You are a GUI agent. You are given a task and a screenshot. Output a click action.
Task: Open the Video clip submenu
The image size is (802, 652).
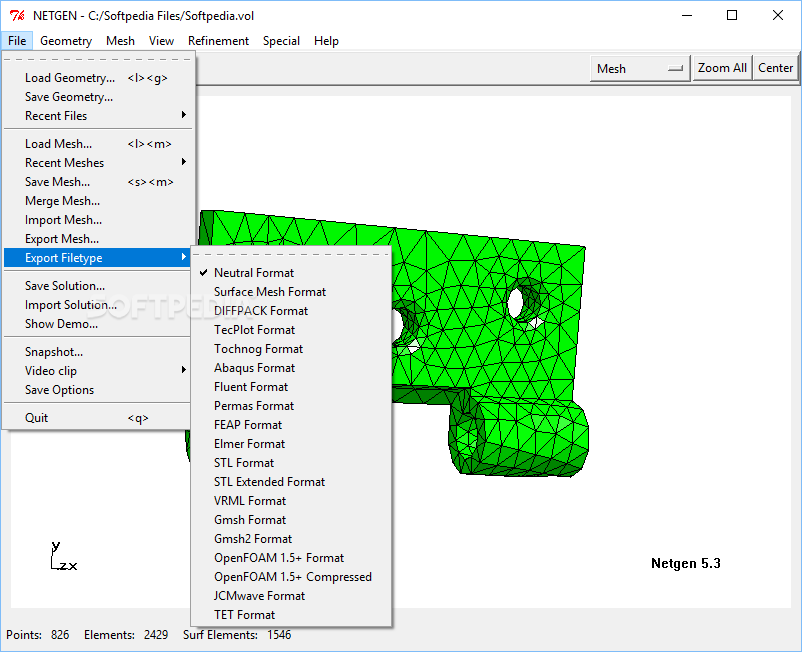point(98,370)
